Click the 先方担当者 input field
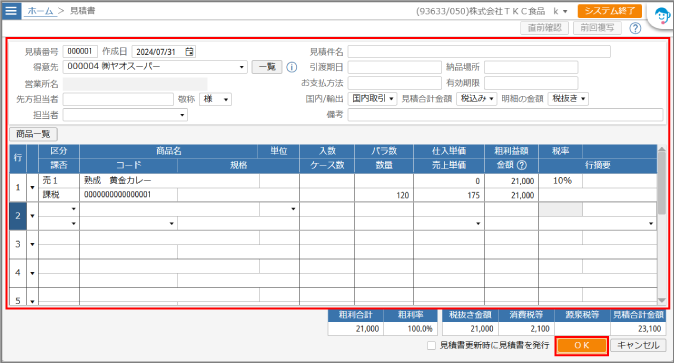674x363 pixels. (118, 99)
